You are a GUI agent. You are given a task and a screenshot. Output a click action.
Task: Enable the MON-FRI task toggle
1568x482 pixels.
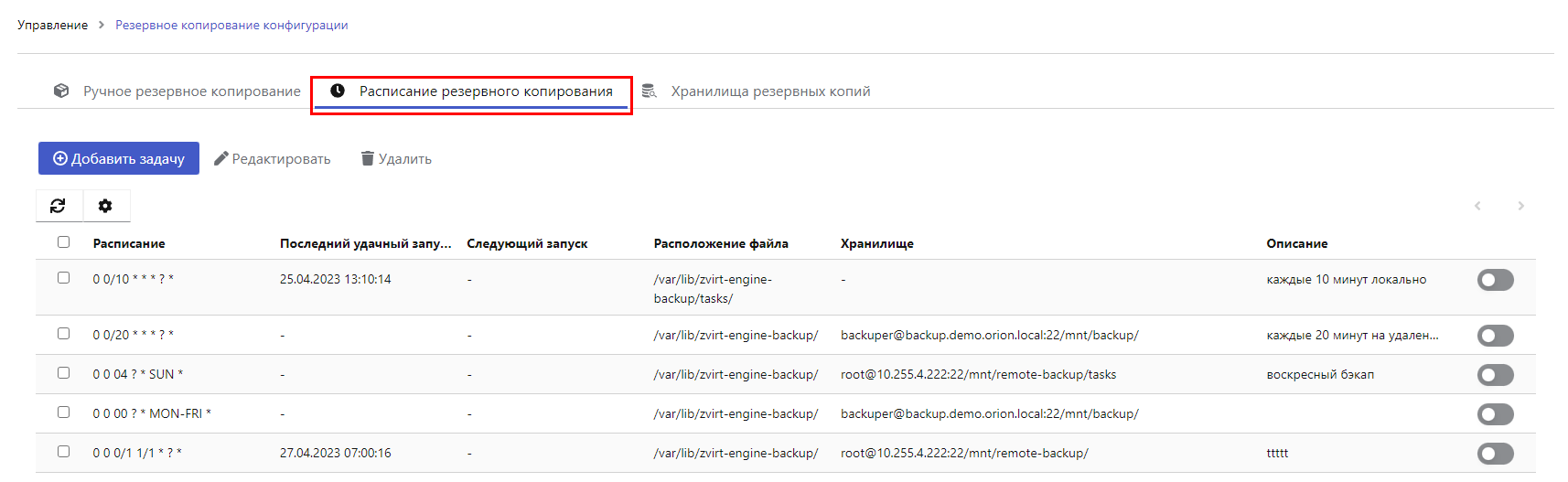pyautogui.click(x=1495, y=414)
